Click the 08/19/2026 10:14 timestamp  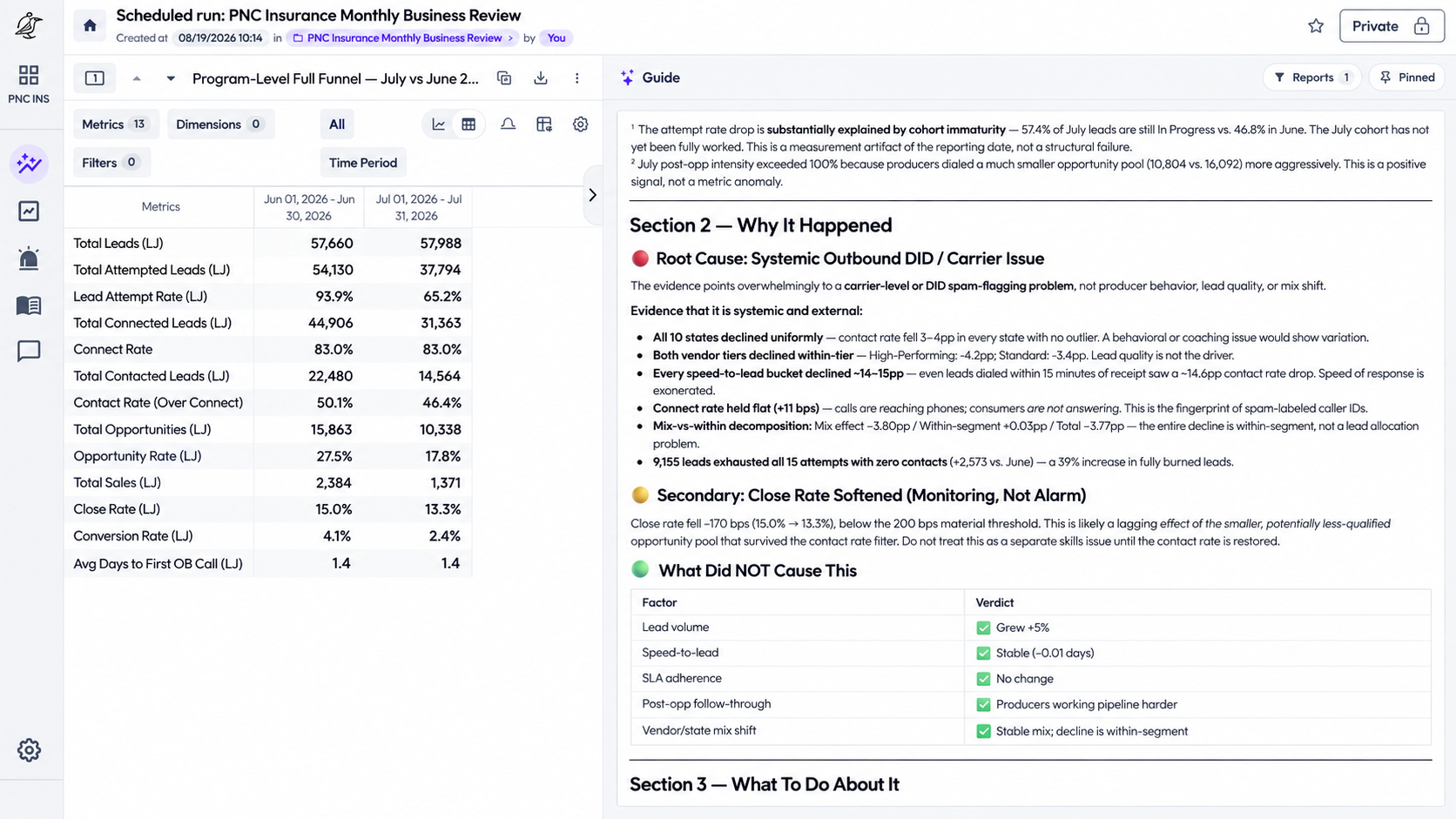coord(220,38)
